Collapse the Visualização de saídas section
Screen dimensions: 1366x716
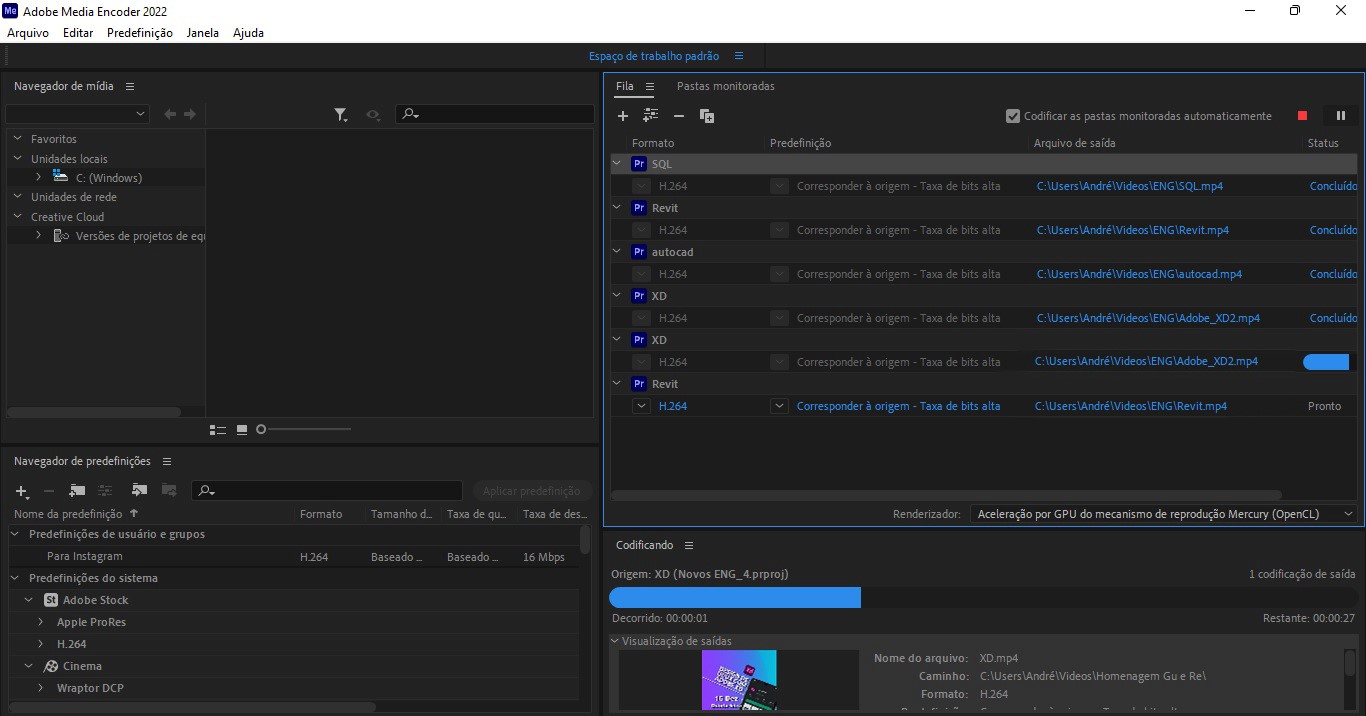(615, 641)
